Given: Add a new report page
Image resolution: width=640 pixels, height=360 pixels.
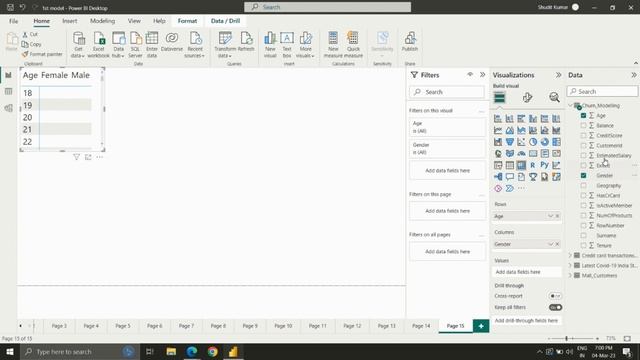Looking at the screenshot, I should coord(481,326).
